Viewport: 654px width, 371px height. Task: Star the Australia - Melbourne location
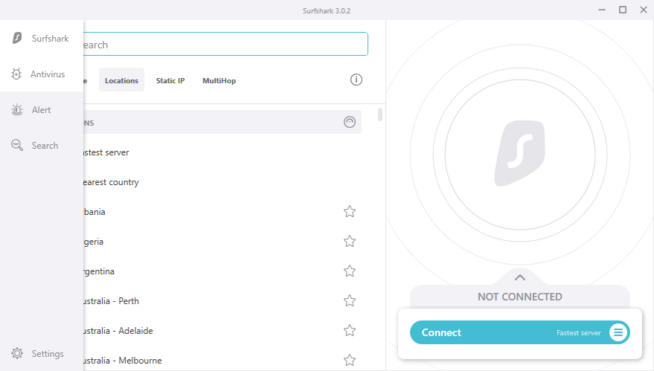pyautogui.click(x=350, y=360)
